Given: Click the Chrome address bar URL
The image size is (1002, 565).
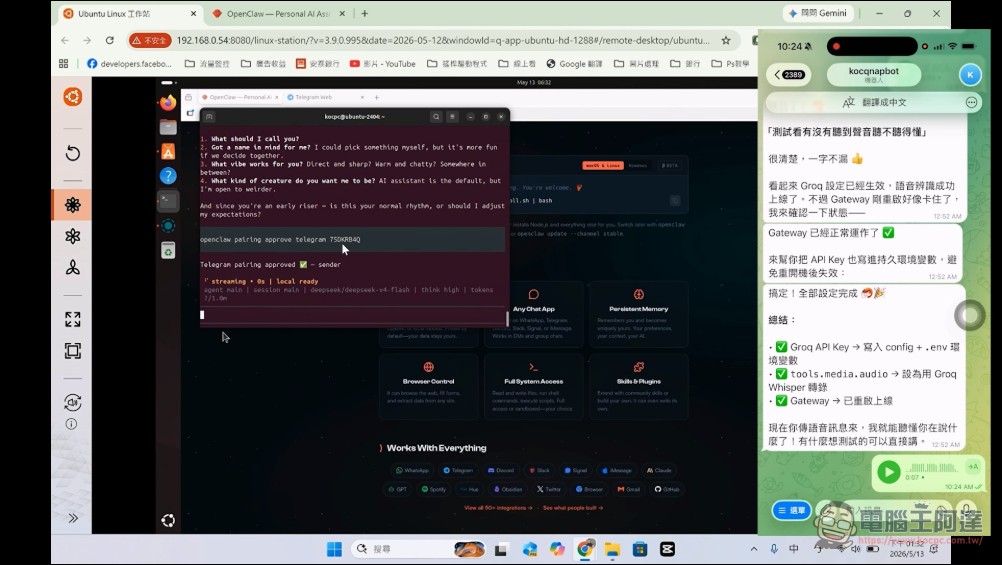Looking at the screenshot, I should tap(443, 40).
